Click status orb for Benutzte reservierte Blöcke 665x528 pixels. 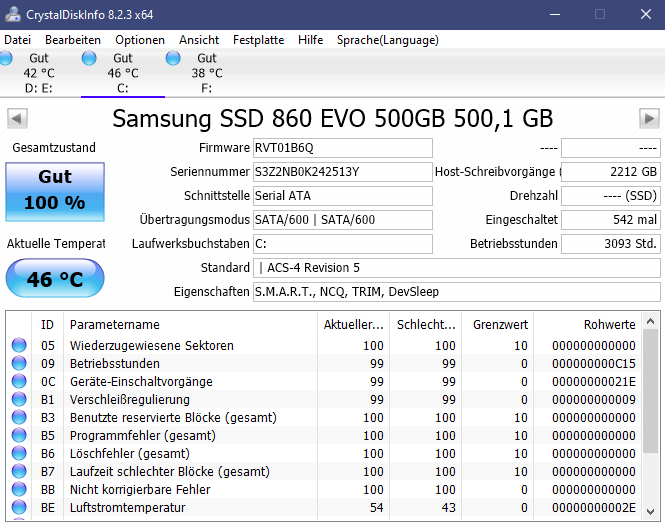(19, 417)
